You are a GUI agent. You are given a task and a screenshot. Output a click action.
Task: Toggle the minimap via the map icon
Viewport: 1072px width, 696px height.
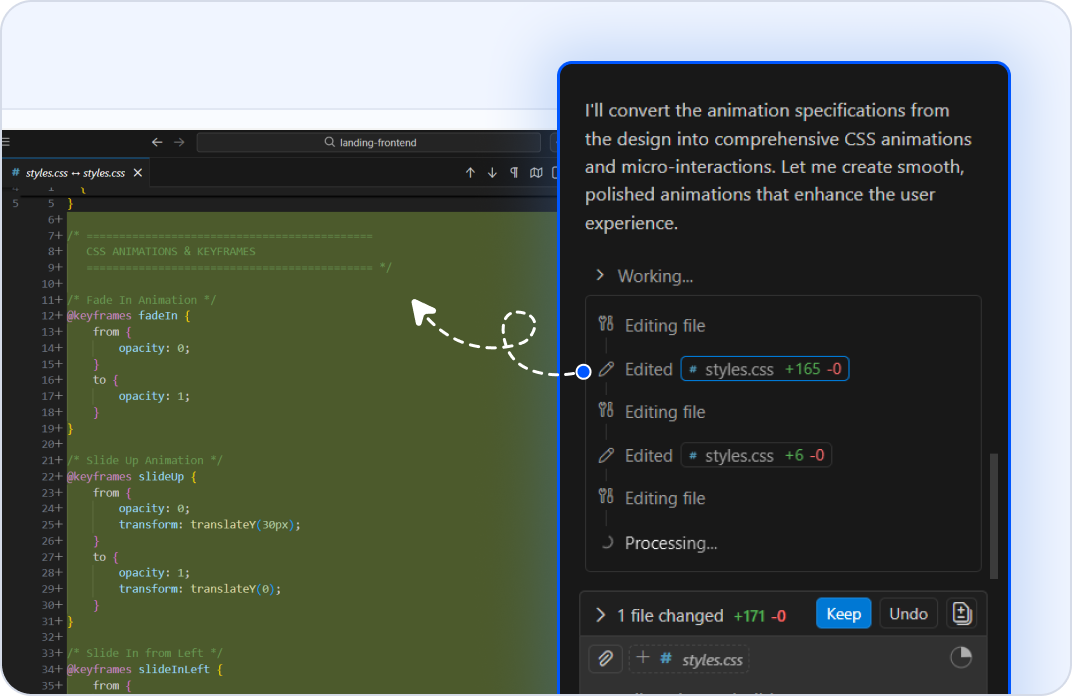pos(537,172)
